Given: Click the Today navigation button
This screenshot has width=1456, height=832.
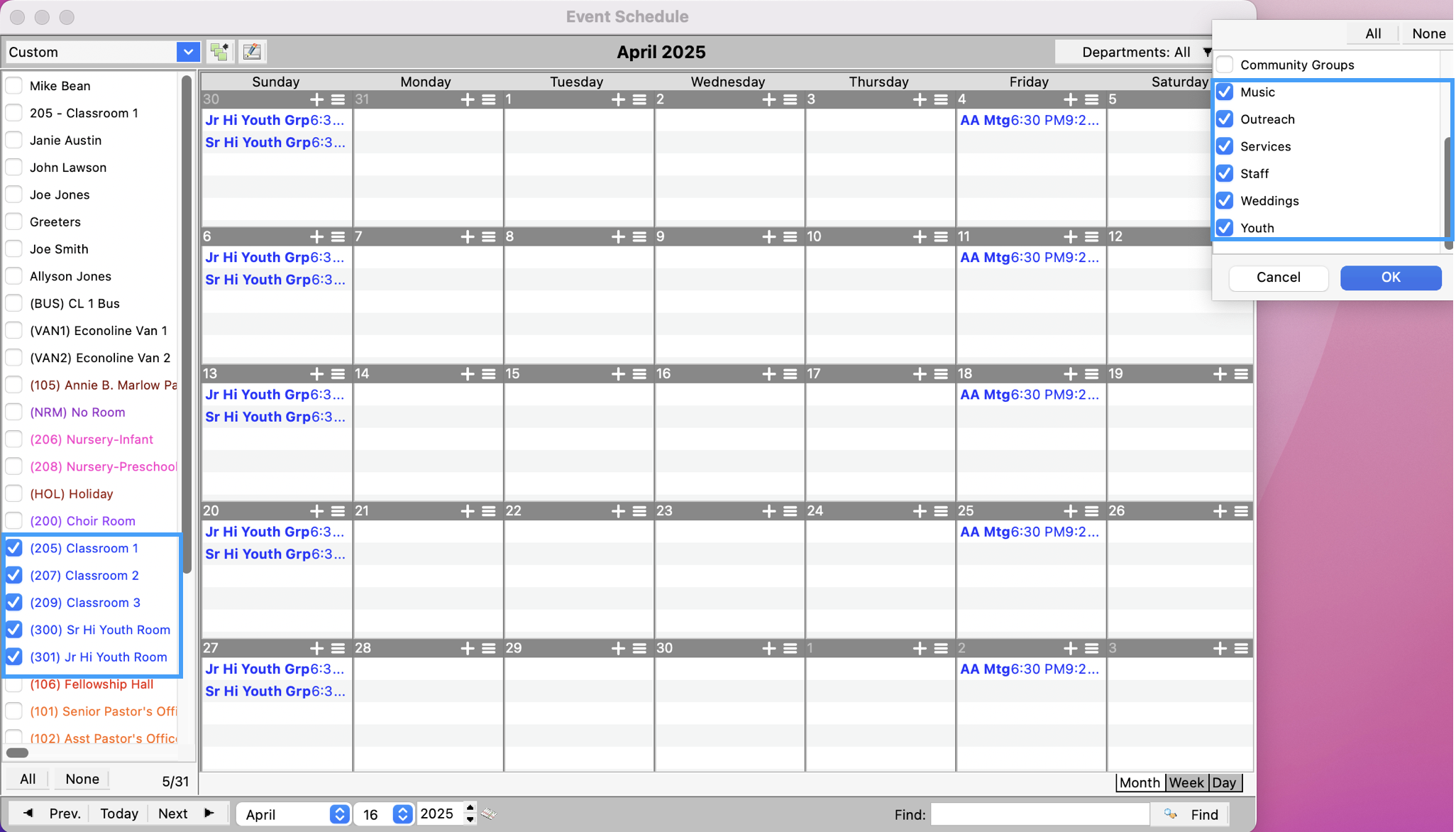Looking at the screenshot, I should tap(118, 814).
